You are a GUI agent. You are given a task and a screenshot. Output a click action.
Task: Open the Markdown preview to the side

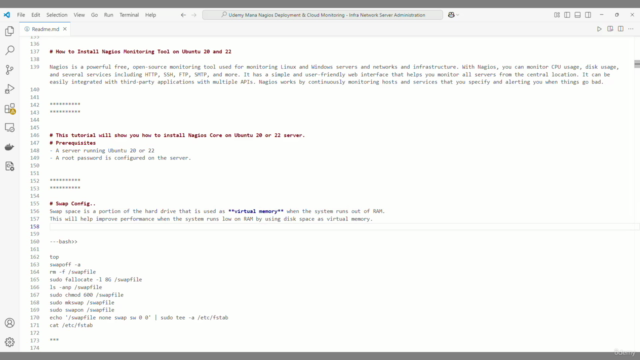(x=610, y=29)
